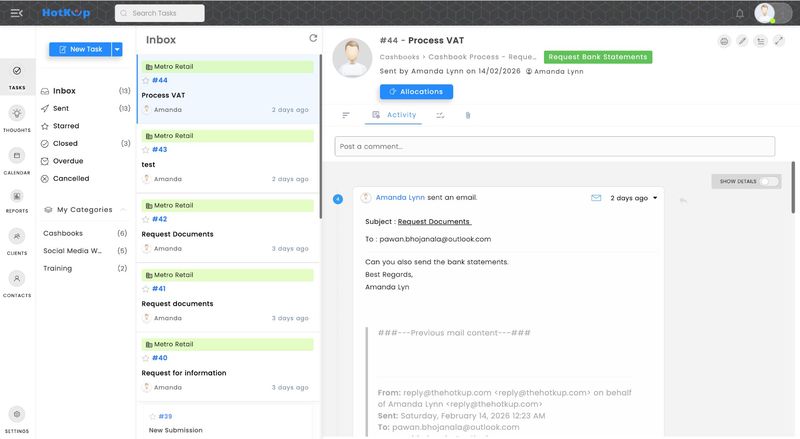
Task: Reply to the email with arrow icon
Action: 683,201
